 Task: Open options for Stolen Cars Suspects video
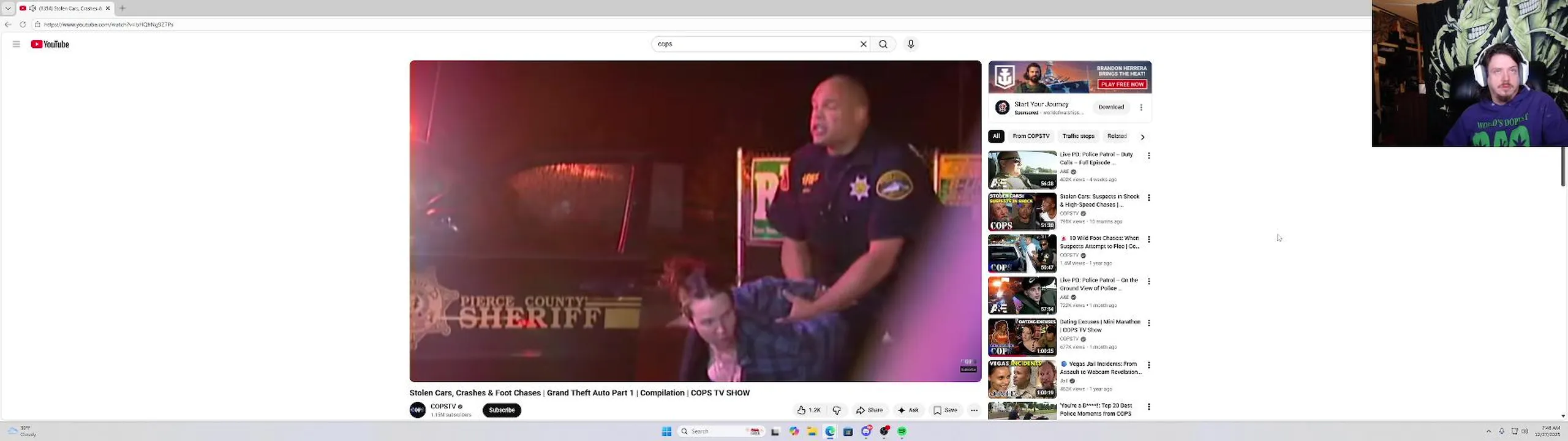click(1148, 198)
